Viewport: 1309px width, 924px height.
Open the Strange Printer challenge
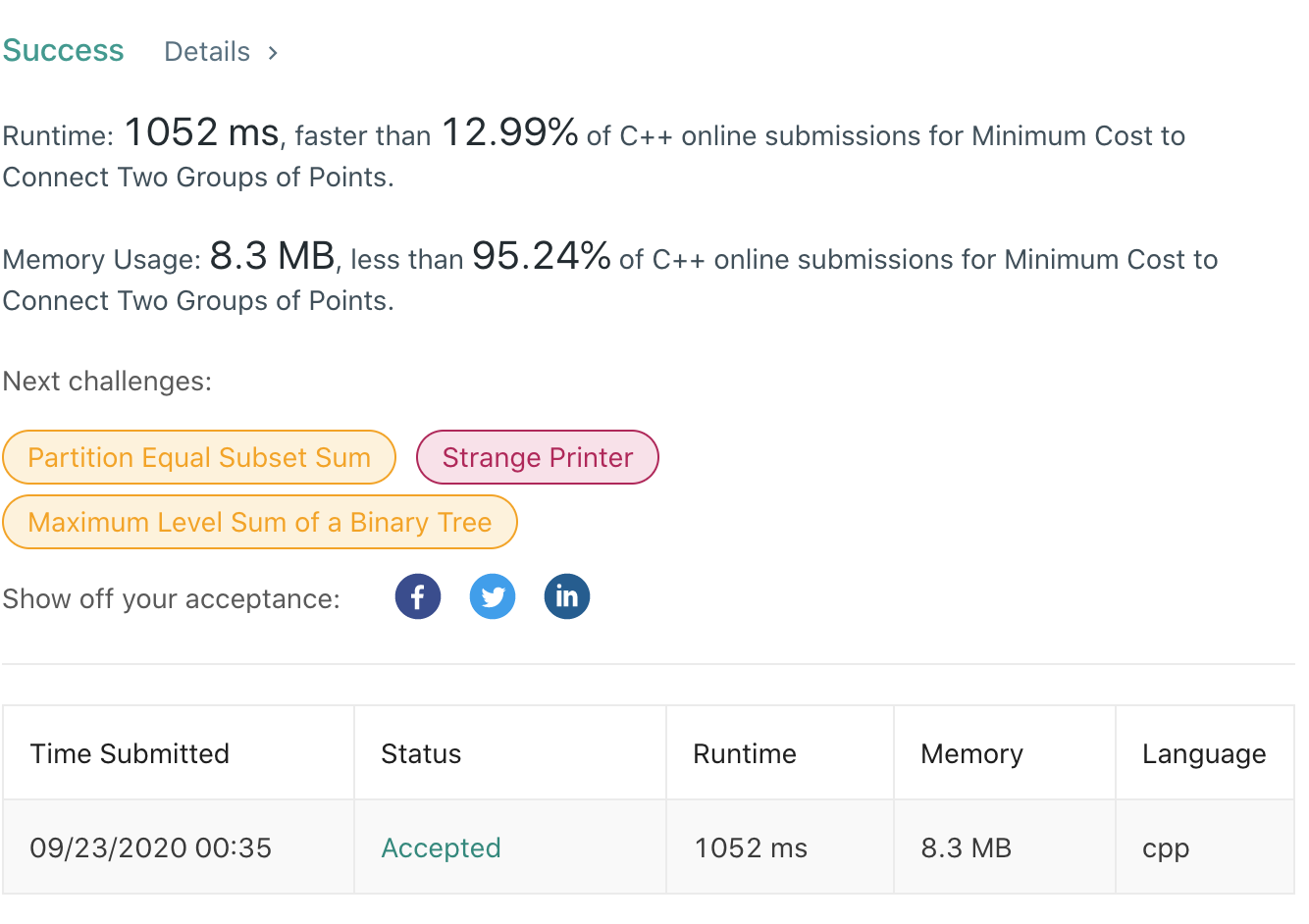[x=537, y=457]
